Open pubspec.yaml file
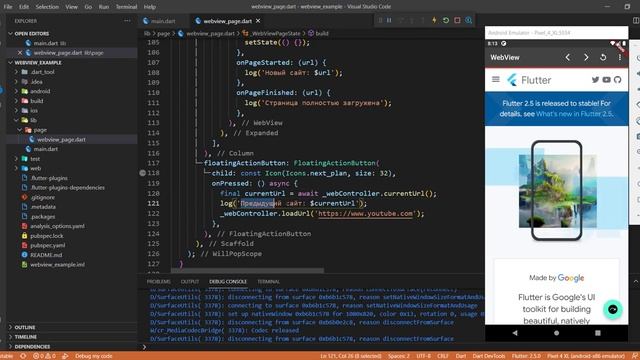The width and height of the screenshot is (640, 360). point(47,245)
